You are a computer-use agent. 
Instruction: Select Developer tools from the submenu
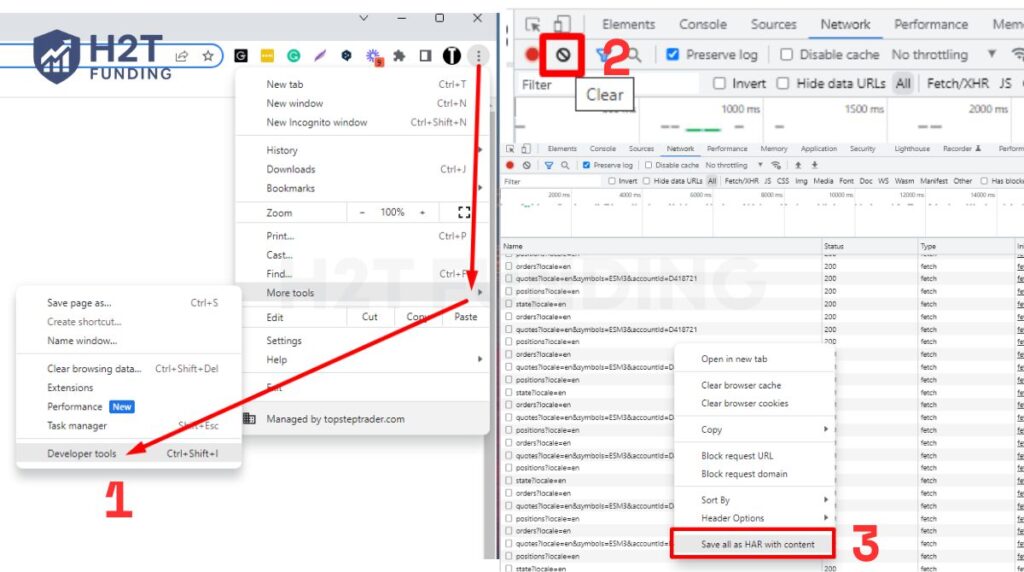82,454
